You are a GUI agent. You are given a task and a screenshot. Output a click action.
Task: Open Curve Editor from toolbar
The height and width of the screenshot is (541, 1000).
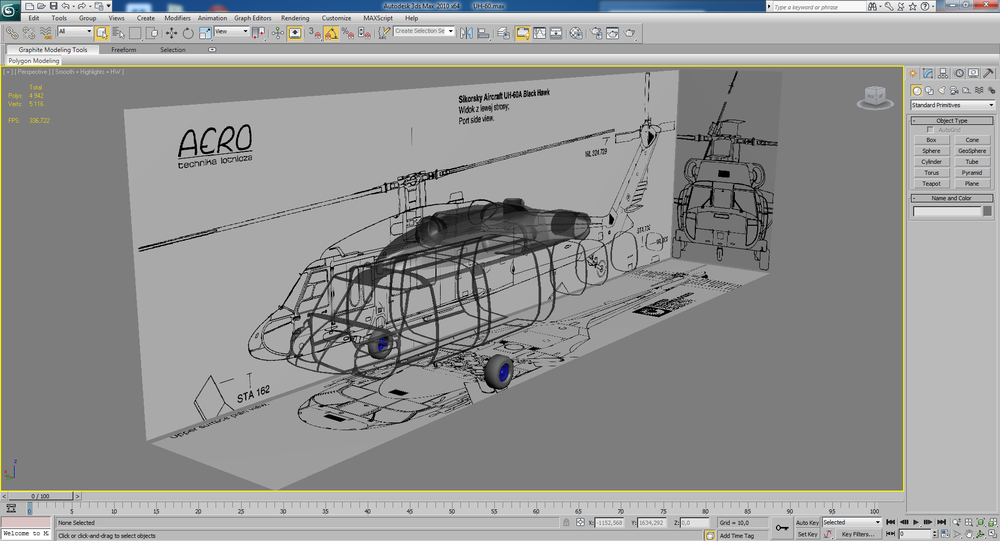[540, 33]
